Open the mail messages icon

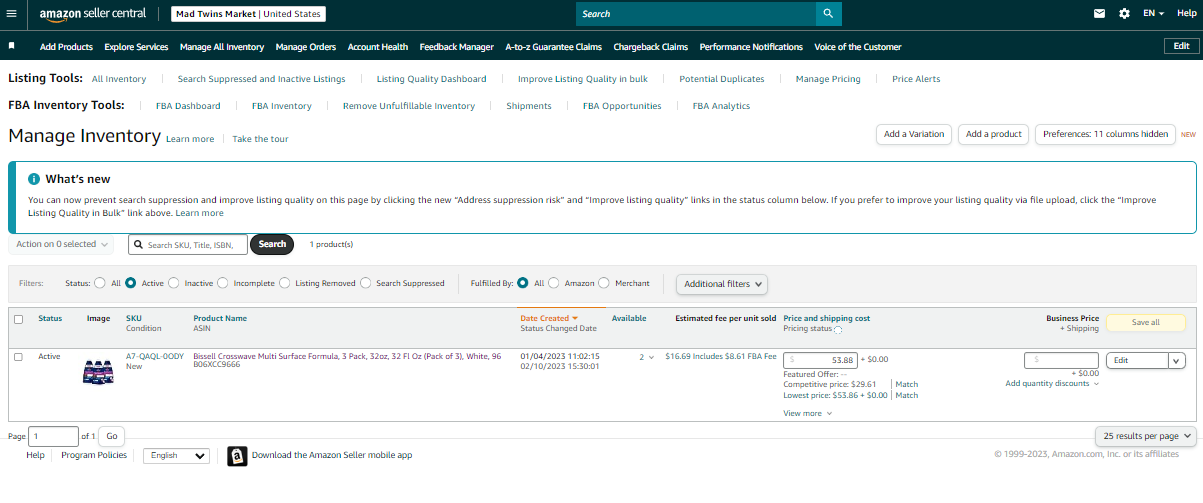(x=1100, y=14)
